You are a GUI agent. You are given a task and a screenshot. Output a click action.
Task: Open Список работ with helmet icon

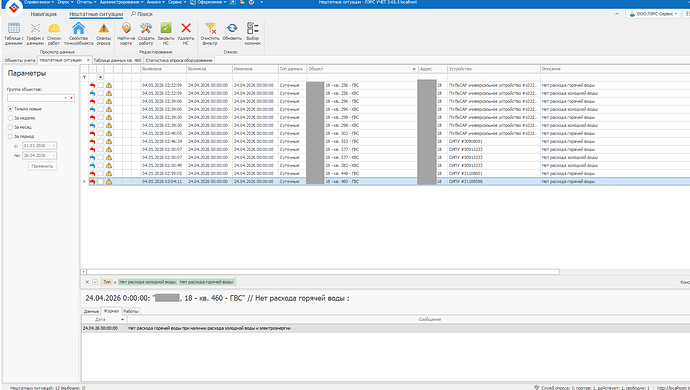click(54, 33)
